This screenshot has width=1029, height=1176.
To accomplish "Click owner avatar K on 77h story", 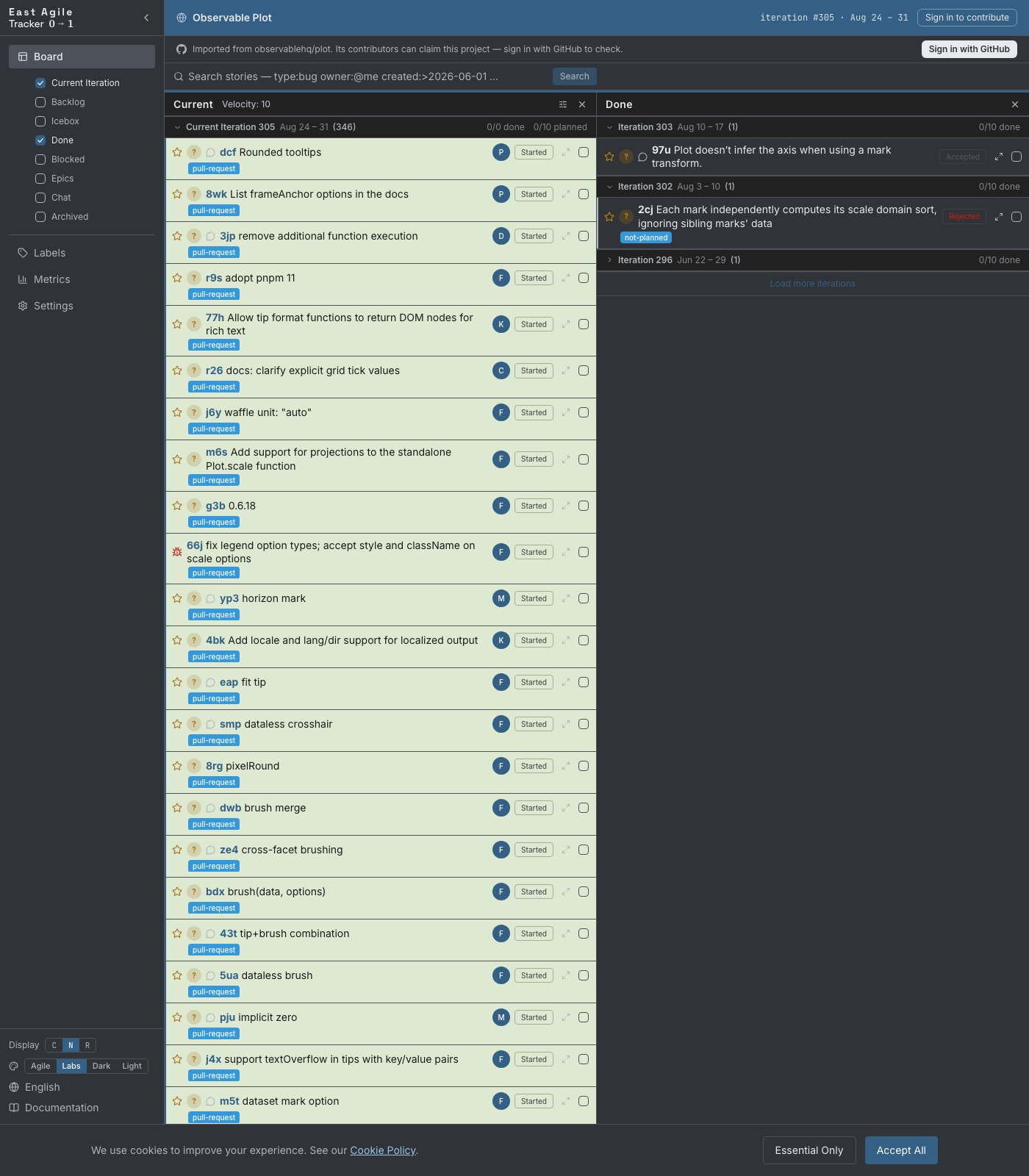I will pos(501,324).
